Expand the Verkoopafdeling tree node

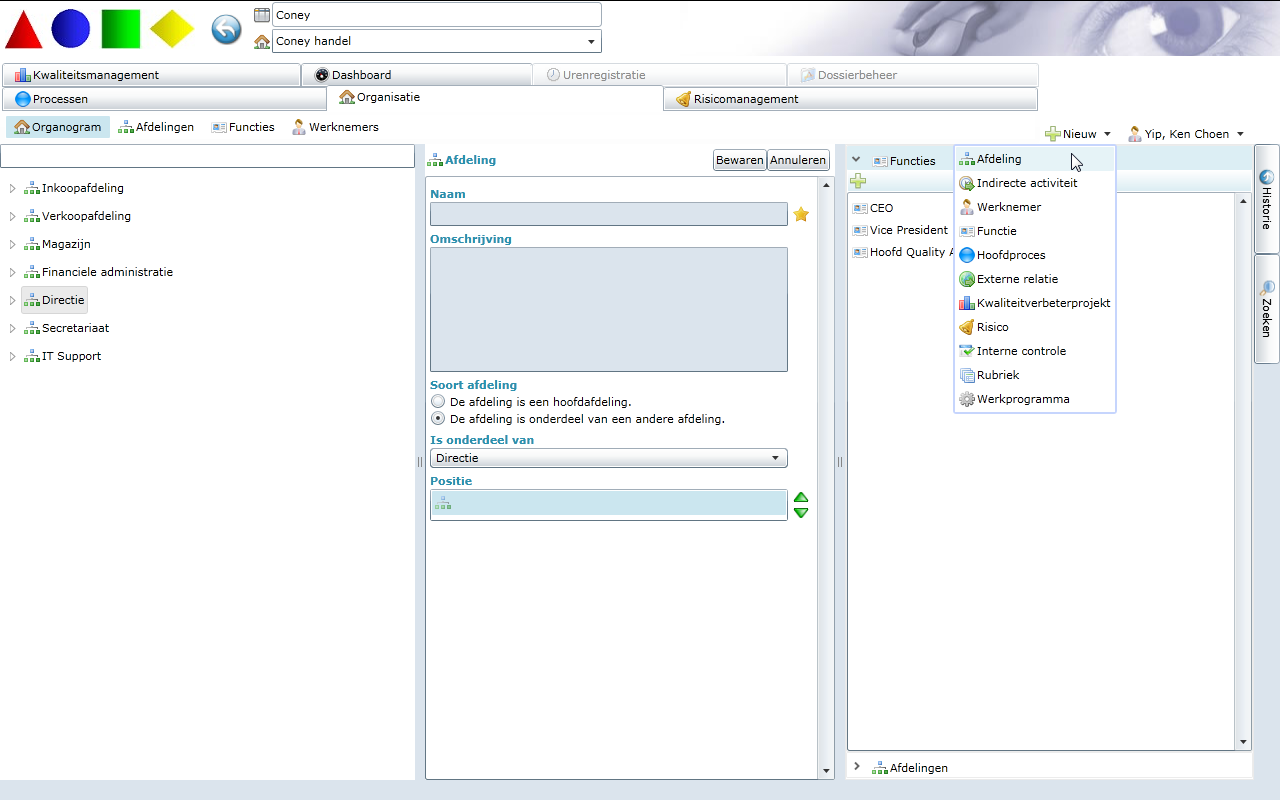[13, 216]
